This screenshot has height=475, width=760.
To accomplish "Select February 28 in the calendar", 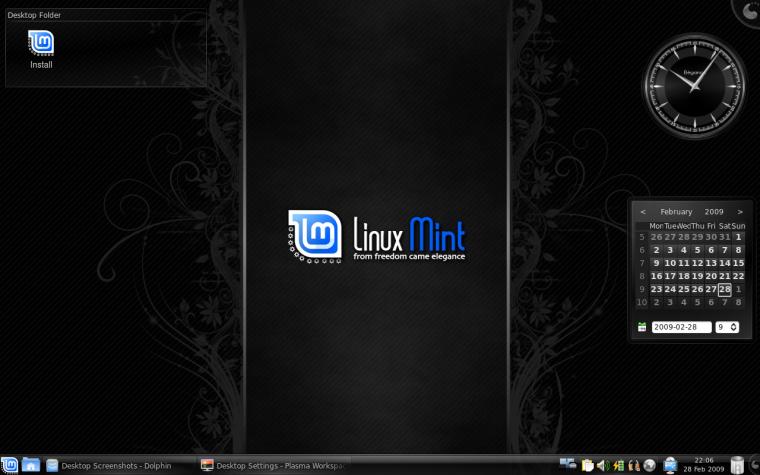I will pyautogui.click(x=725, y=289).
